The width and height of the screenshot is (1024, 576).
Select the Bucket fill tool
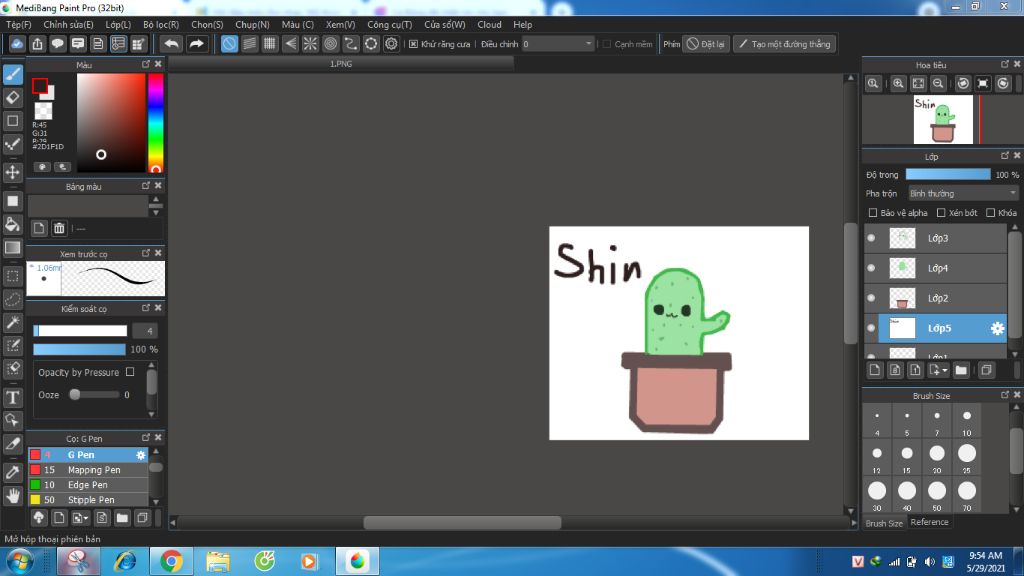[13, 224]
